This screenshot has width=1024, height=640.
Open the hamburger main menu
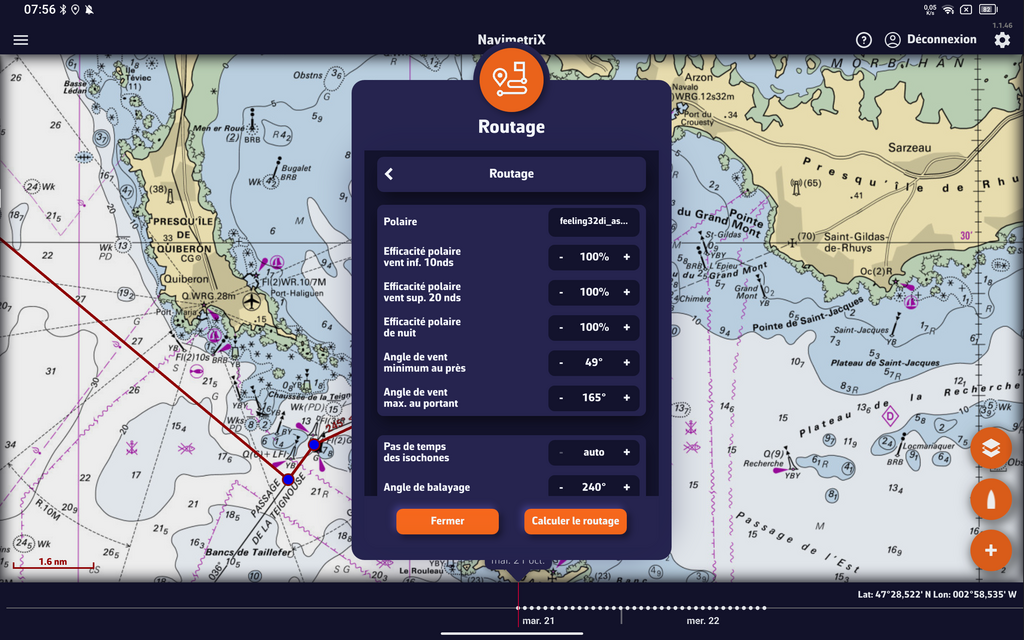21,40
